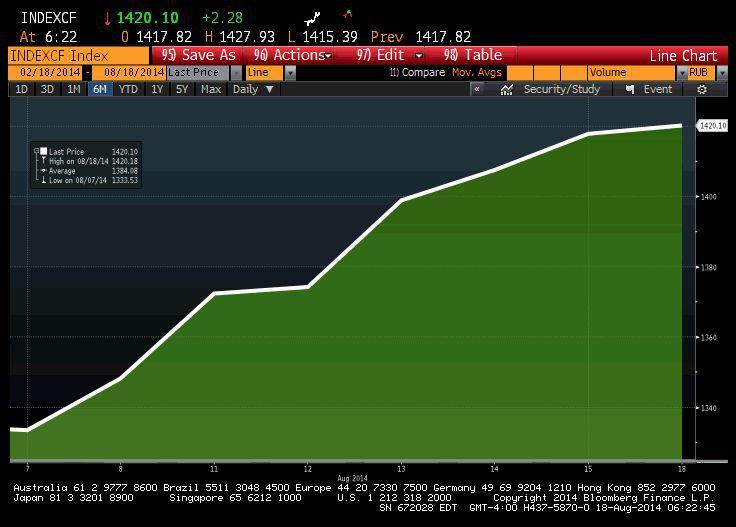
Task: Click the High marker icon in legend
Action: [x=42, y=161]
